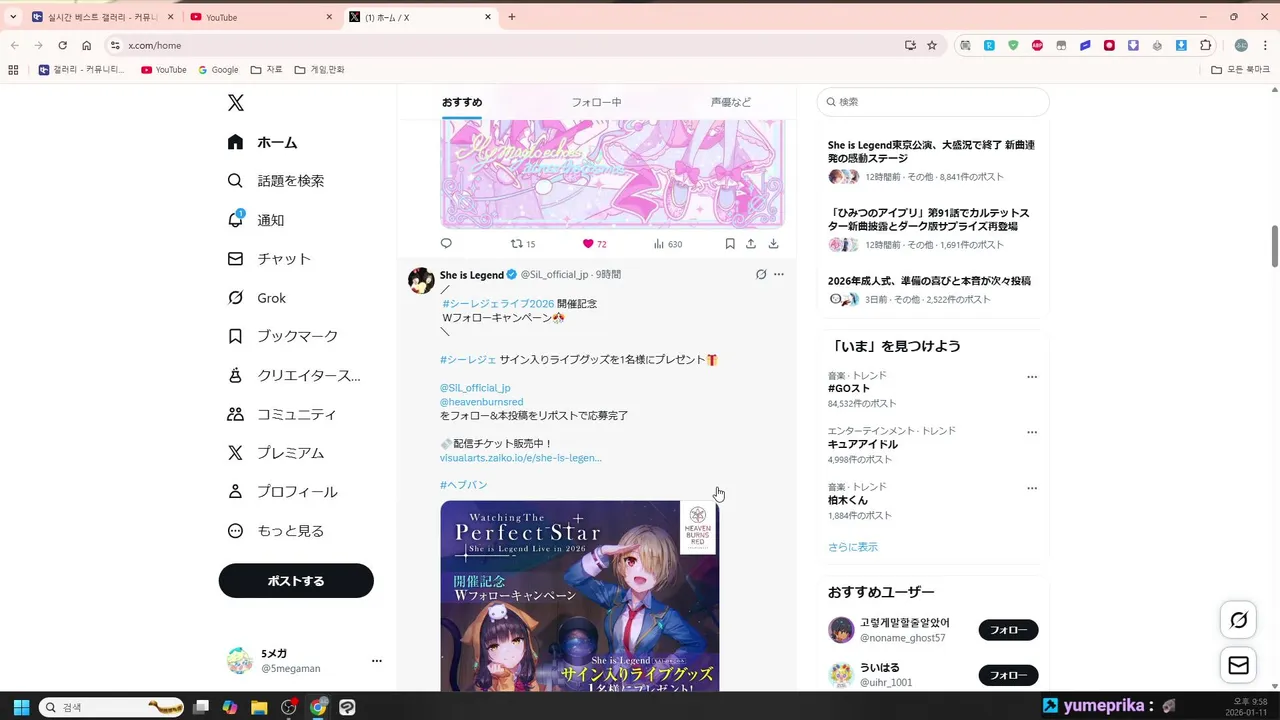Open a new browser tab
This screenshot has width=1280, height=720.
pyautogui.click(x=512, y=17)
